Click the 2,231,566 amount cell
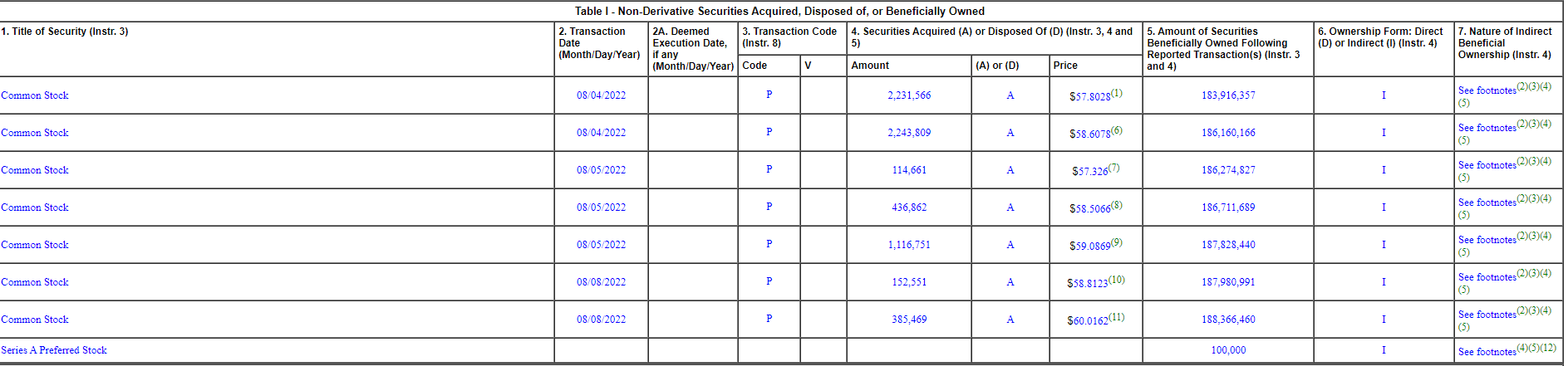The image size is (1568, 366). [909, 95]
